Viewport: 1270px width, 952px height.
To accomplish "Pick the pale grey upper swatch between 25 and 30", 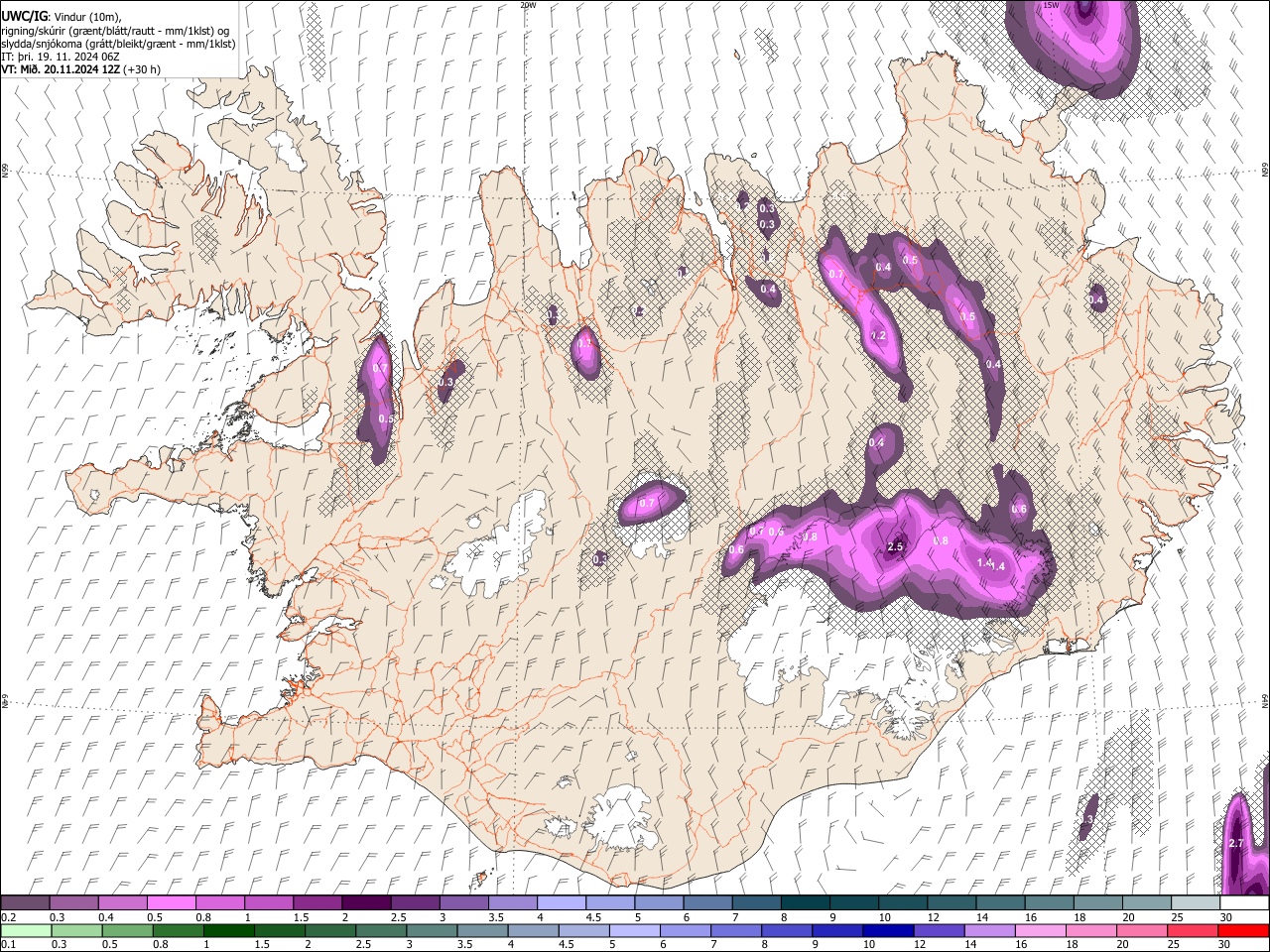I will tap(1197, 903).
